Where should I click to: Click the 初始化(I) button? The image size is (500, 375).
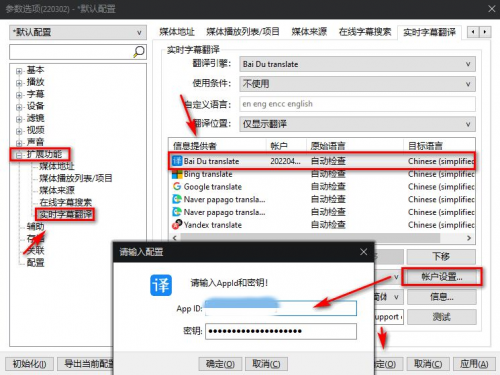click(x=29, y=364)
